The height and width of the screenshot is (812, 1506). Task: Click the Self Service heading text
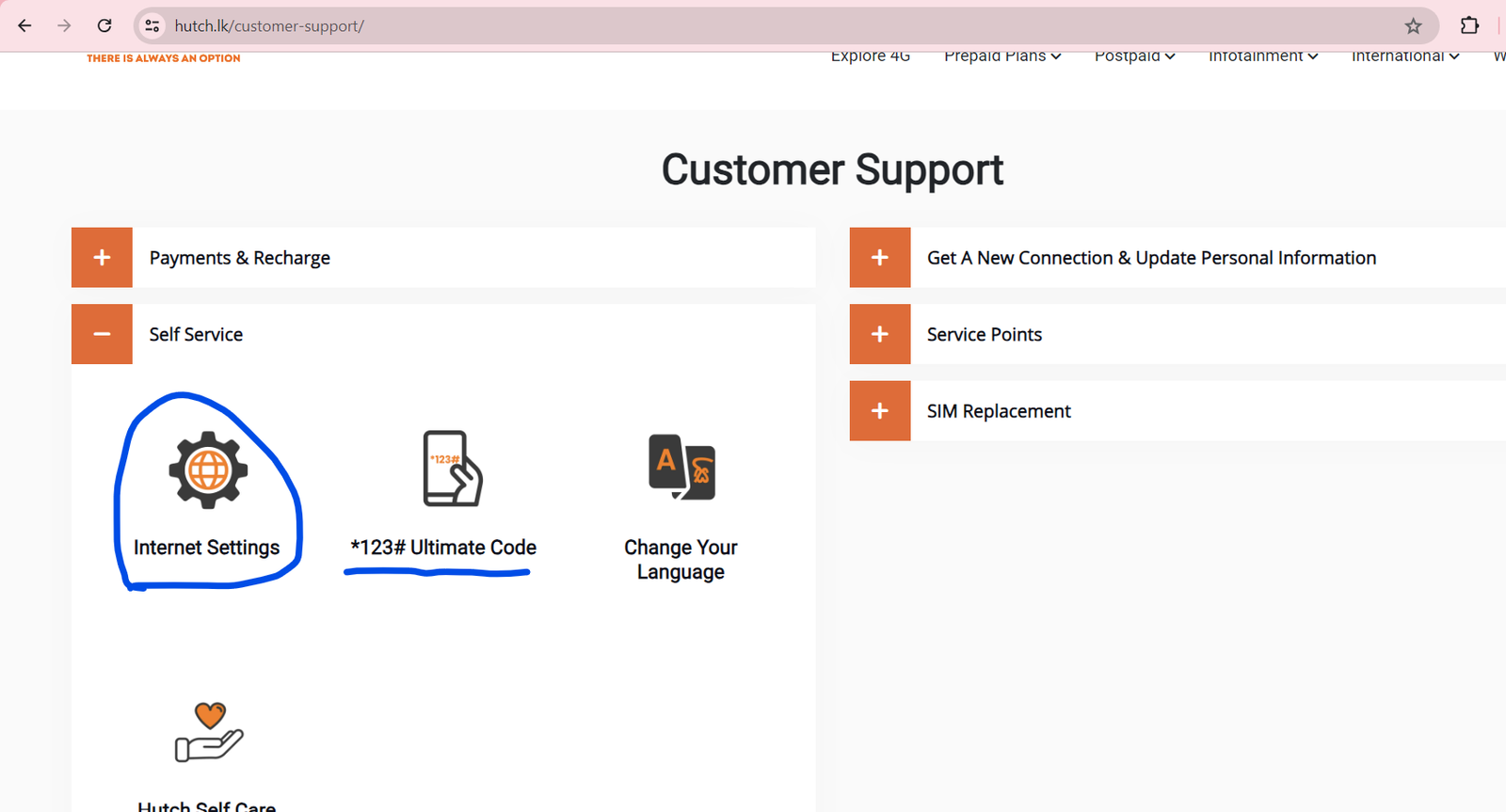(x=196, y=334)
